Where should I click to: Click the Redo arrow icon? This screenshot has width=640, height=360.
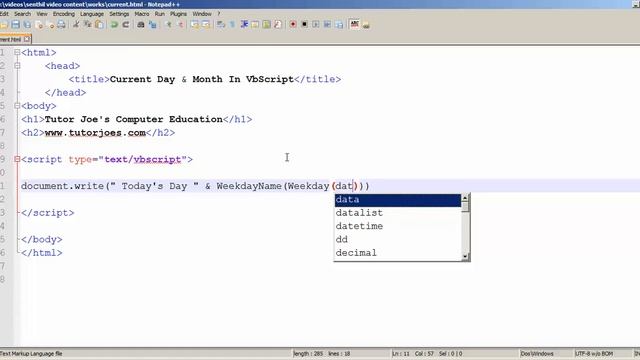126,24
